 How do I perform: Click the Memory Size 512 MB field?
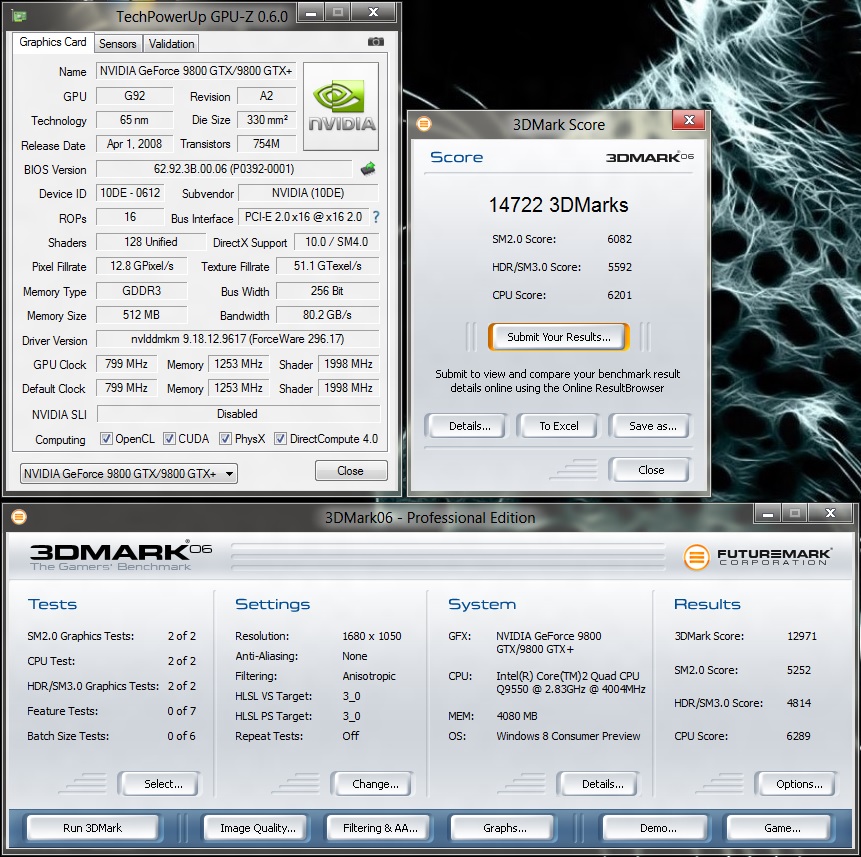(x=141, y=315)
